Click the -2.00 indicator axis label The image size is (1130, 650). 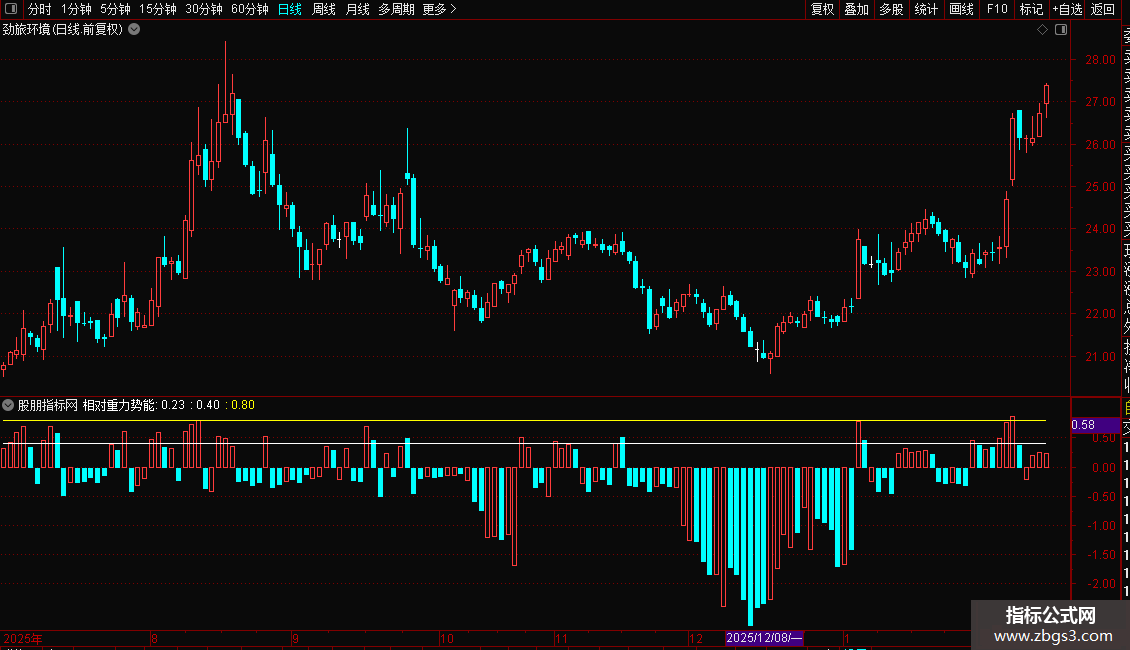coord(1102,584)
